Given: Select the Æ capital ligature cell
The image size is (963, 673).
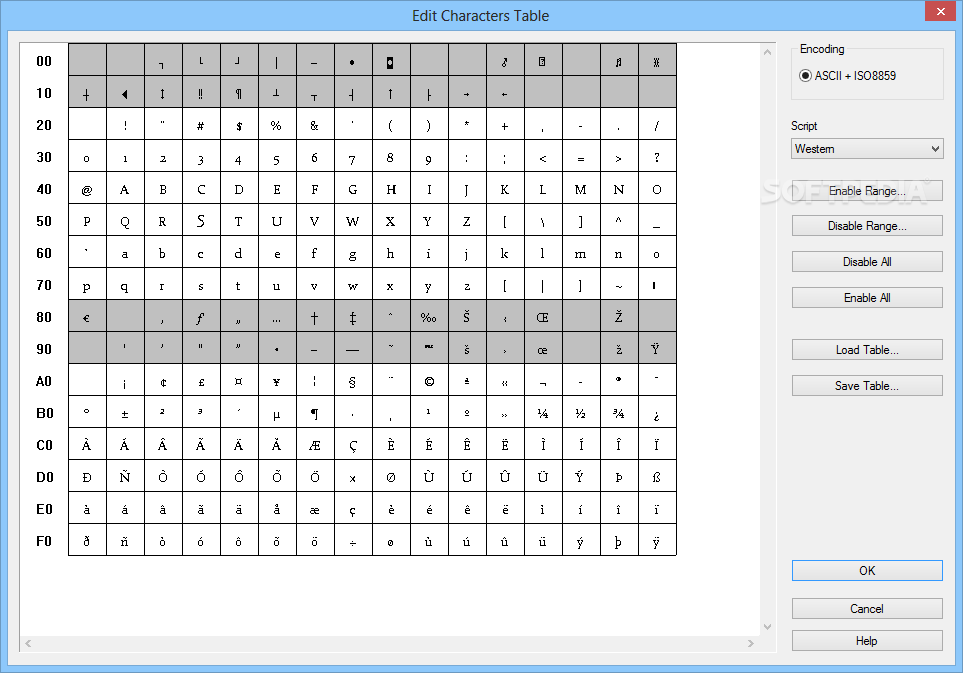Looking at the screenshot, I should point(315,445).
